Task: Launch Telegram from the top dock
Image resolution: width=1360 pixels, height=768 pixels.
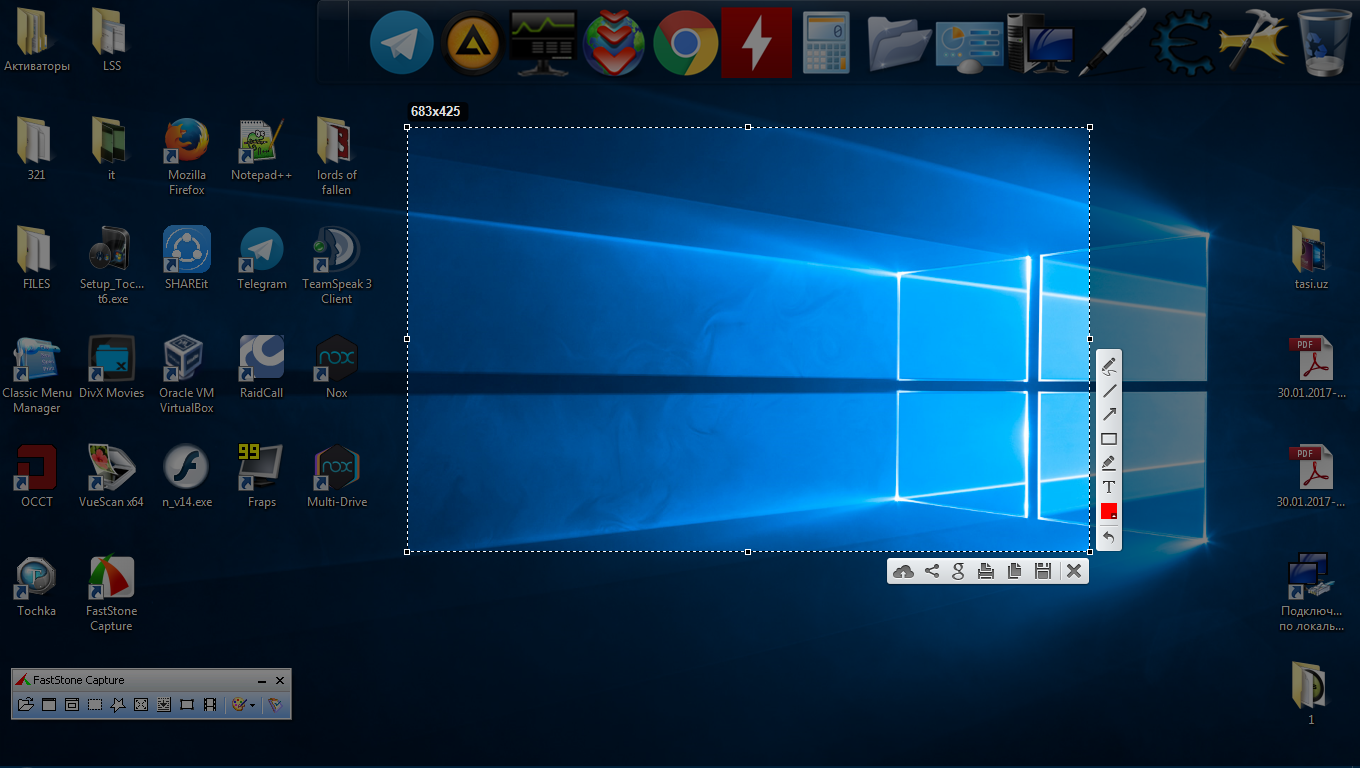Action: point(402,43)
